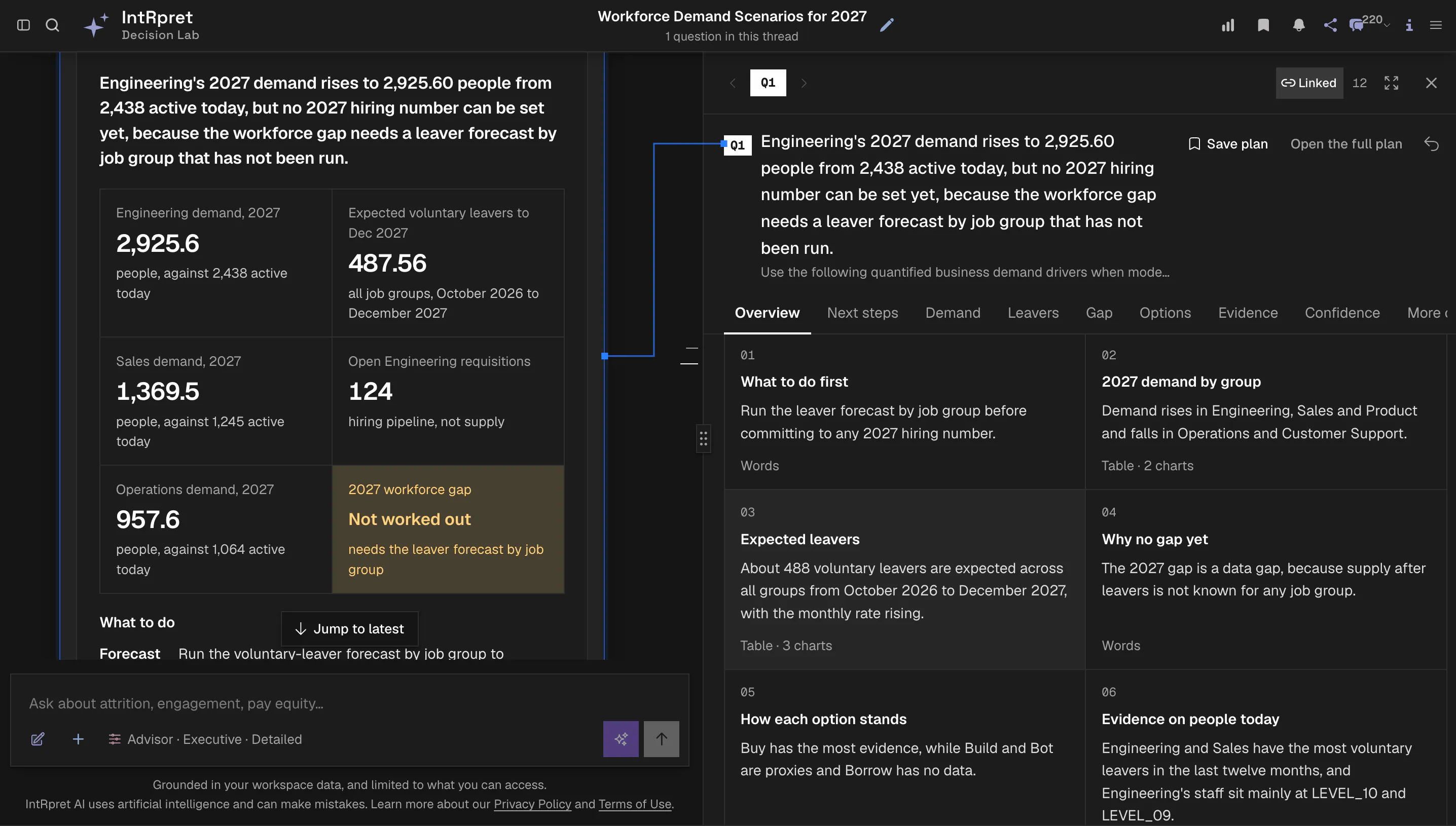Open the hamburger menu icon
1456x826 pixels.
coord(1436,25)
